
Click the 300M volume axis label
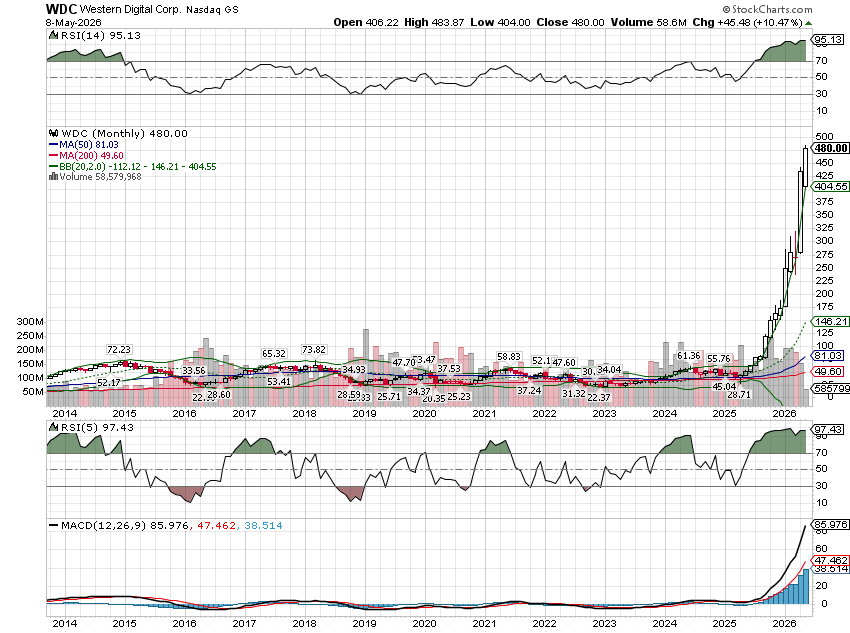click(x=30, y=321)
